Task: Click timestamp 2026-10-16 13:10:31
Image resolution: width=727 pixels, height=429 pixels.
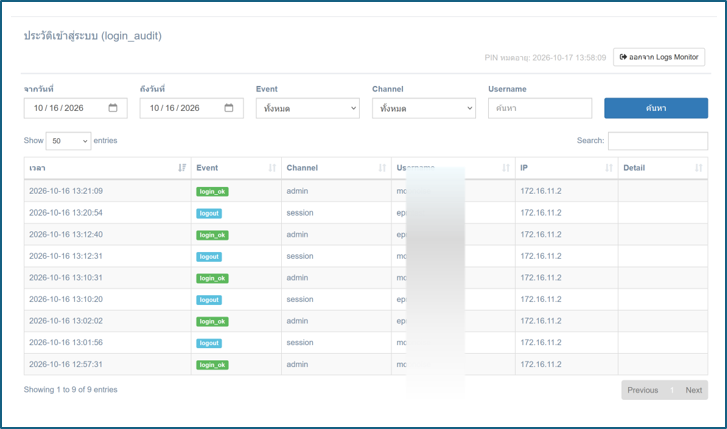Action: 66,278
